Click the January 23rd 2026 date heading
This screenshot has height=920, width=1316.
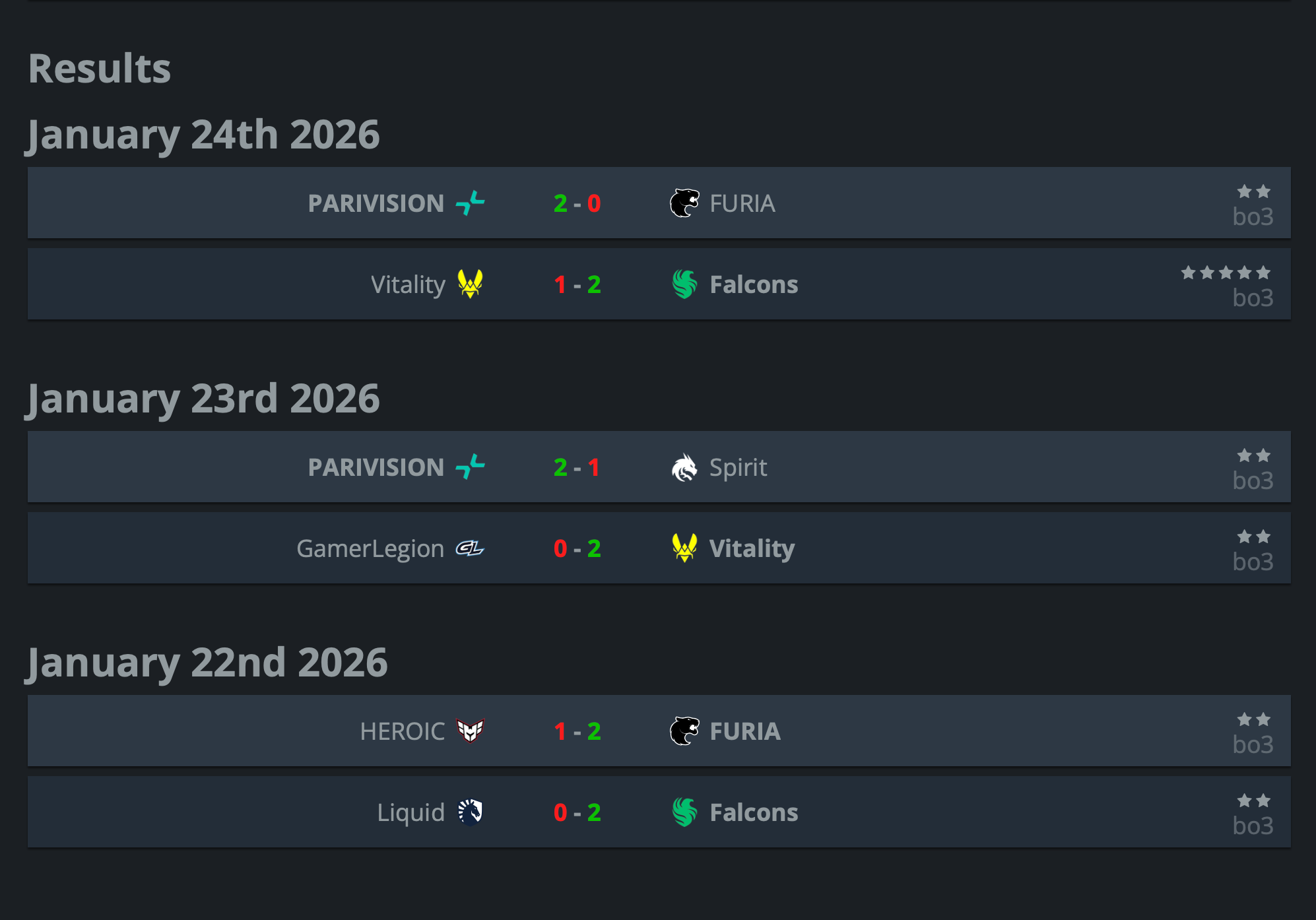coord(203,399)
